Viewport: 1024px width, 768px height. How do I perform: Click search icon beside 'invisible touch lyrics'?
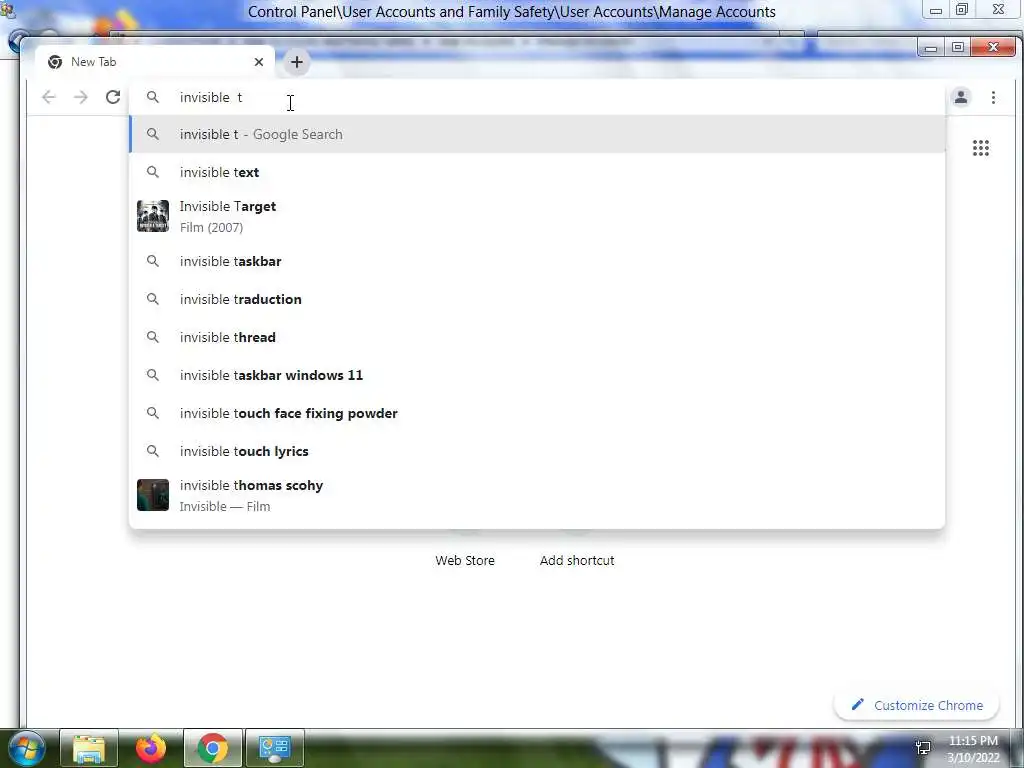[x=152, y=451]
